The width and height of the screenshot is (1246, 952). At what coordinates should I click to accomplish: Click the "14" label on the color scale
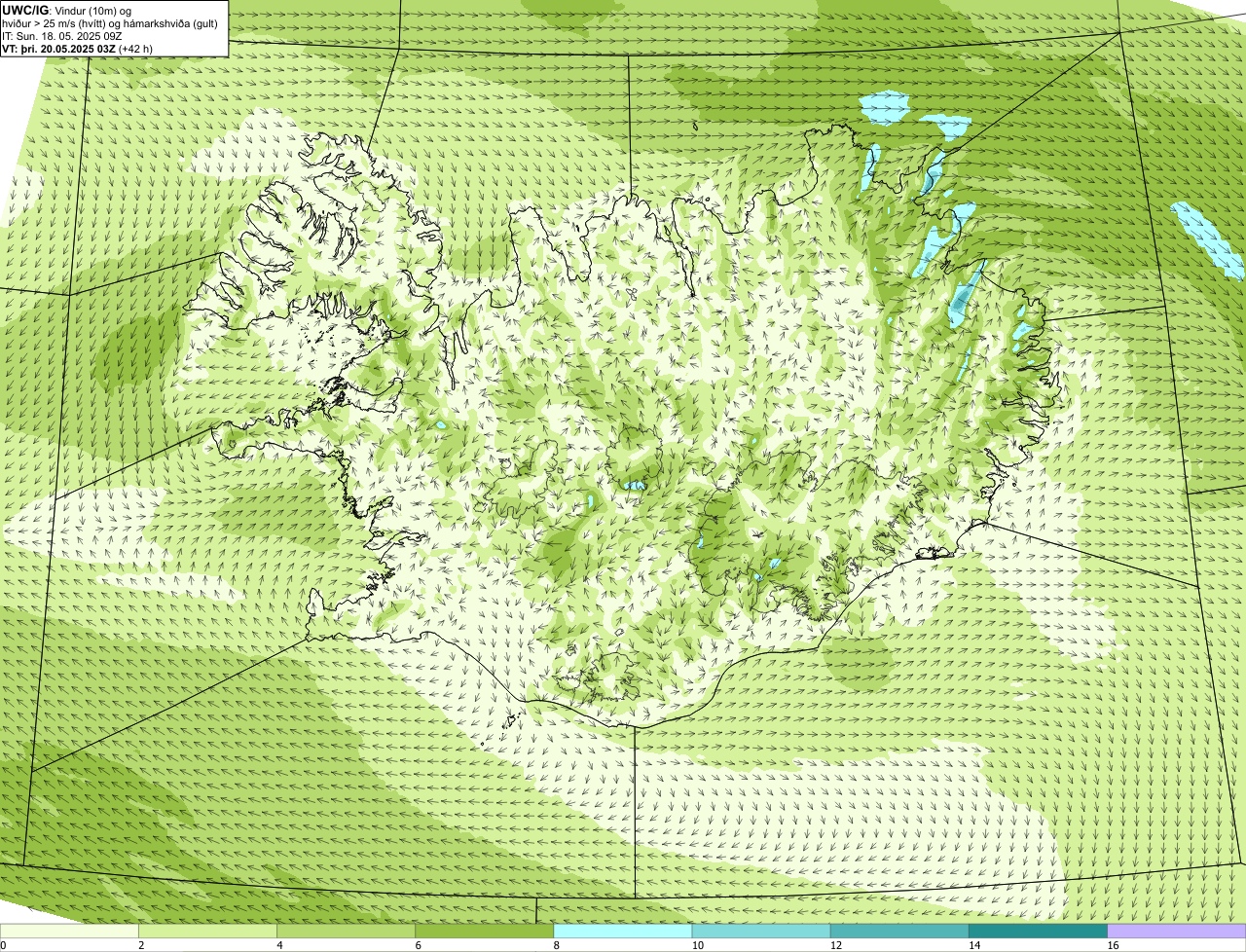point(974,945)
